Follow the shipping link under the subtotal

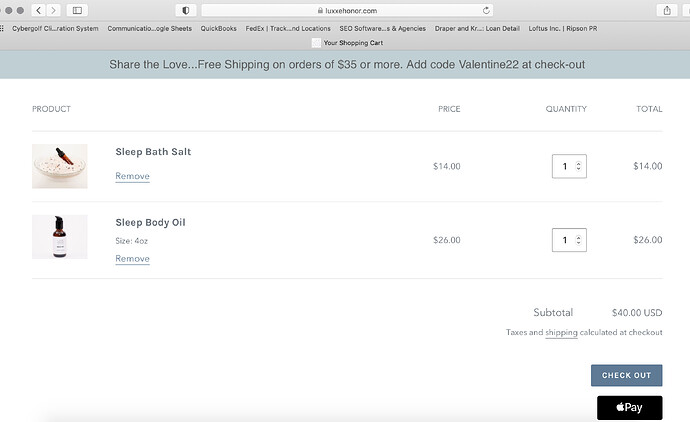pos(561,333)
